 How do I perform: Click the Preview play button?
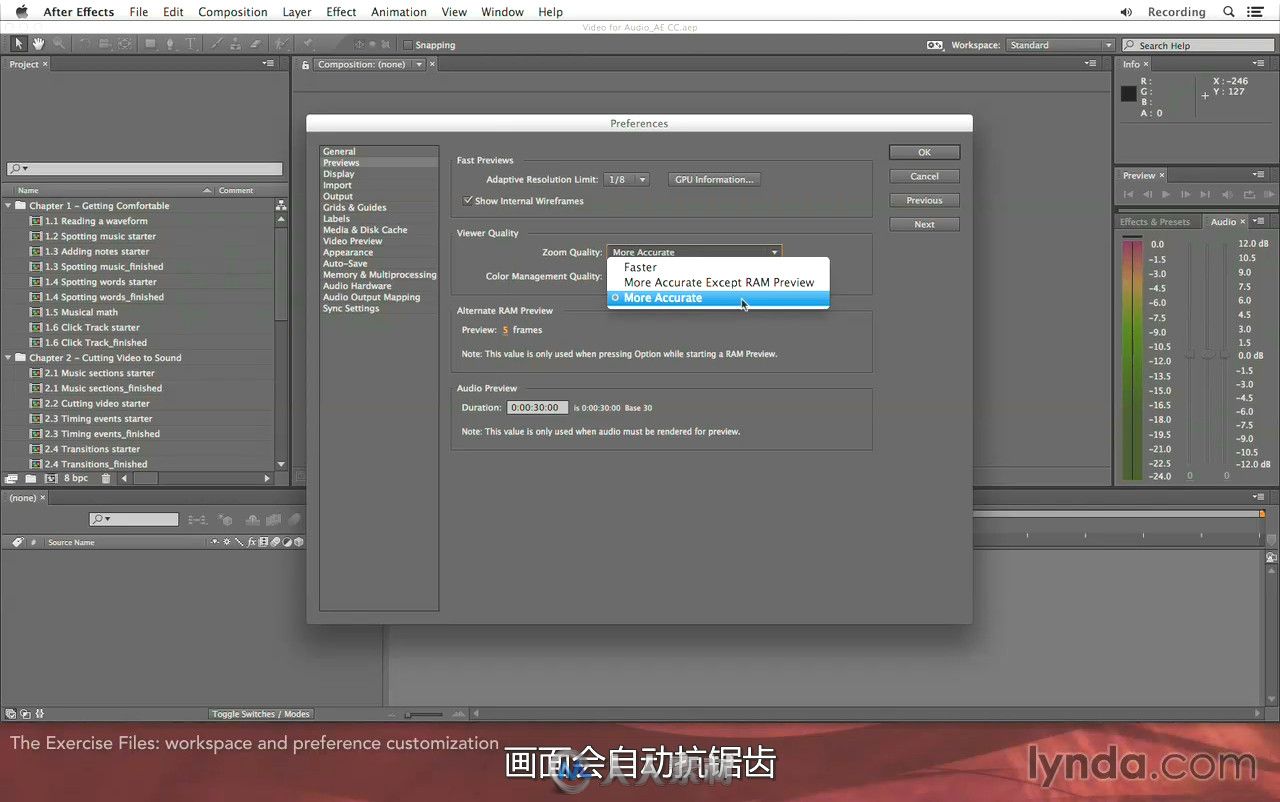click(x=1166, y=194)
